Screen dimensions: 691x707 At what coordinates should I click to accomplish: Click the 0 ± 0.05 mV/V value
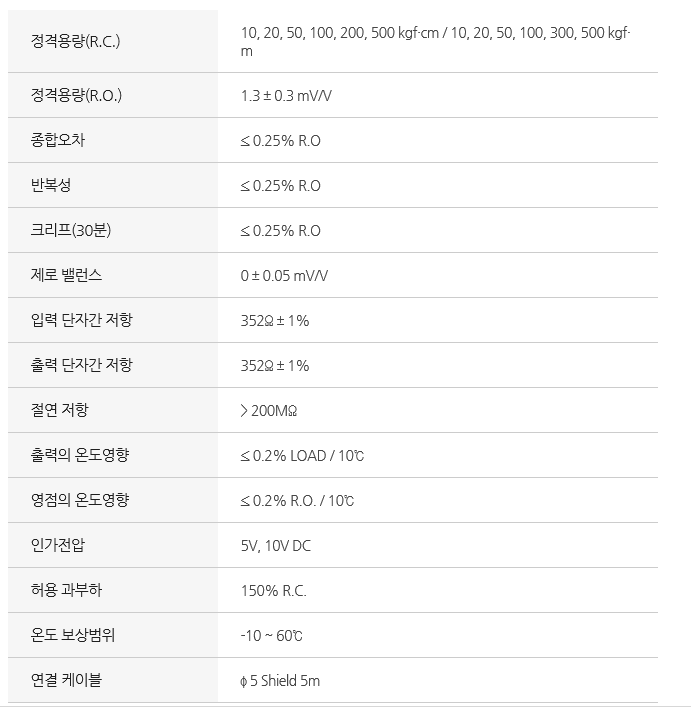(284, 275)
